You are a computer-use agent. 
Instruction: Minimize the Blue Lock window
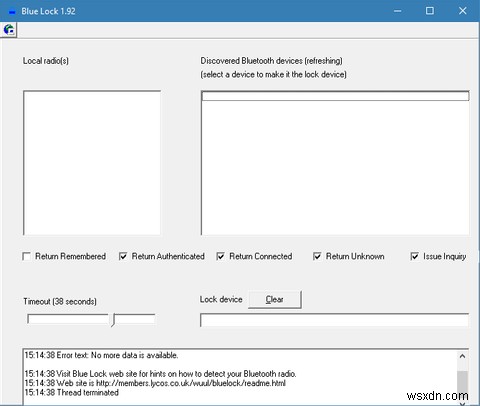pos(397,11)
